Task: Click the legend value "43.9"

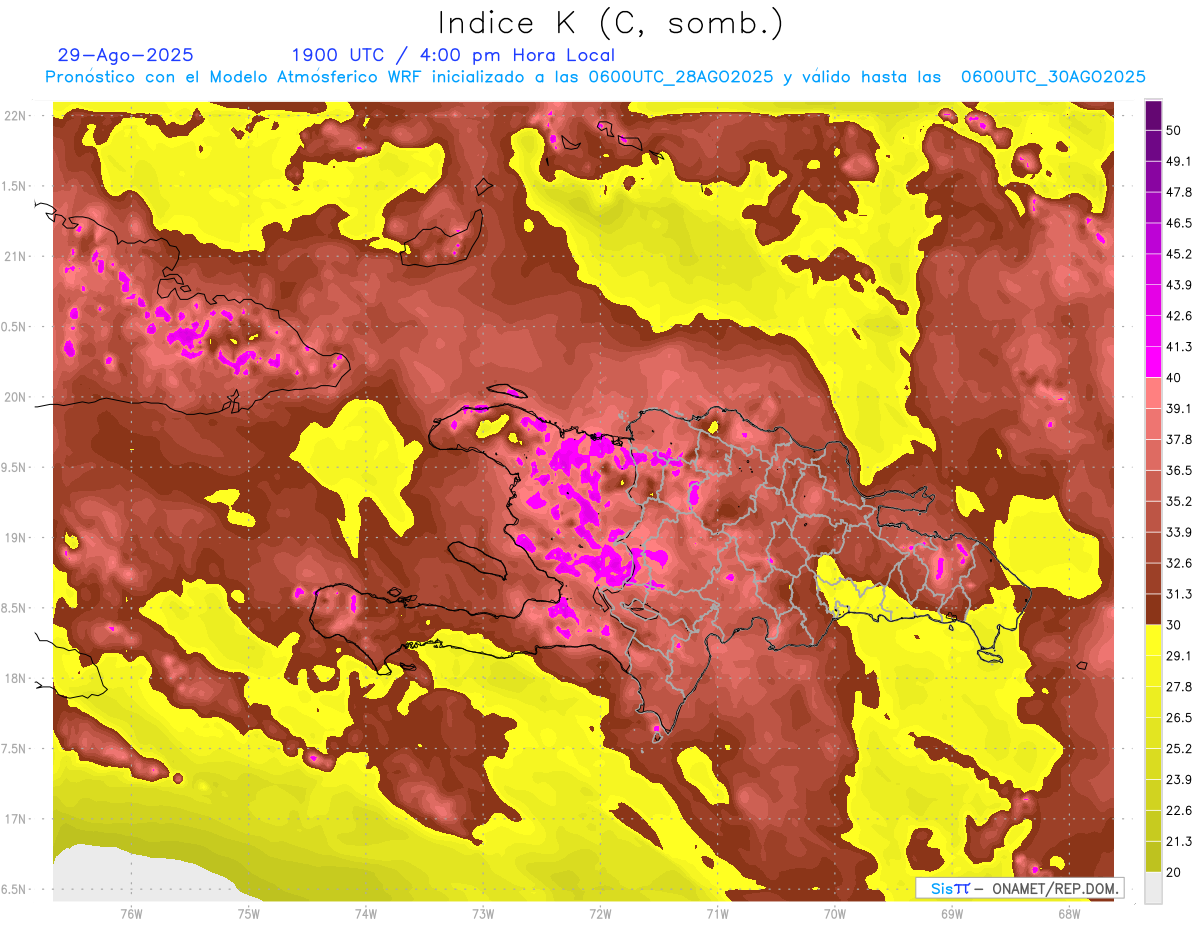Action: (x=1178, y=285)
